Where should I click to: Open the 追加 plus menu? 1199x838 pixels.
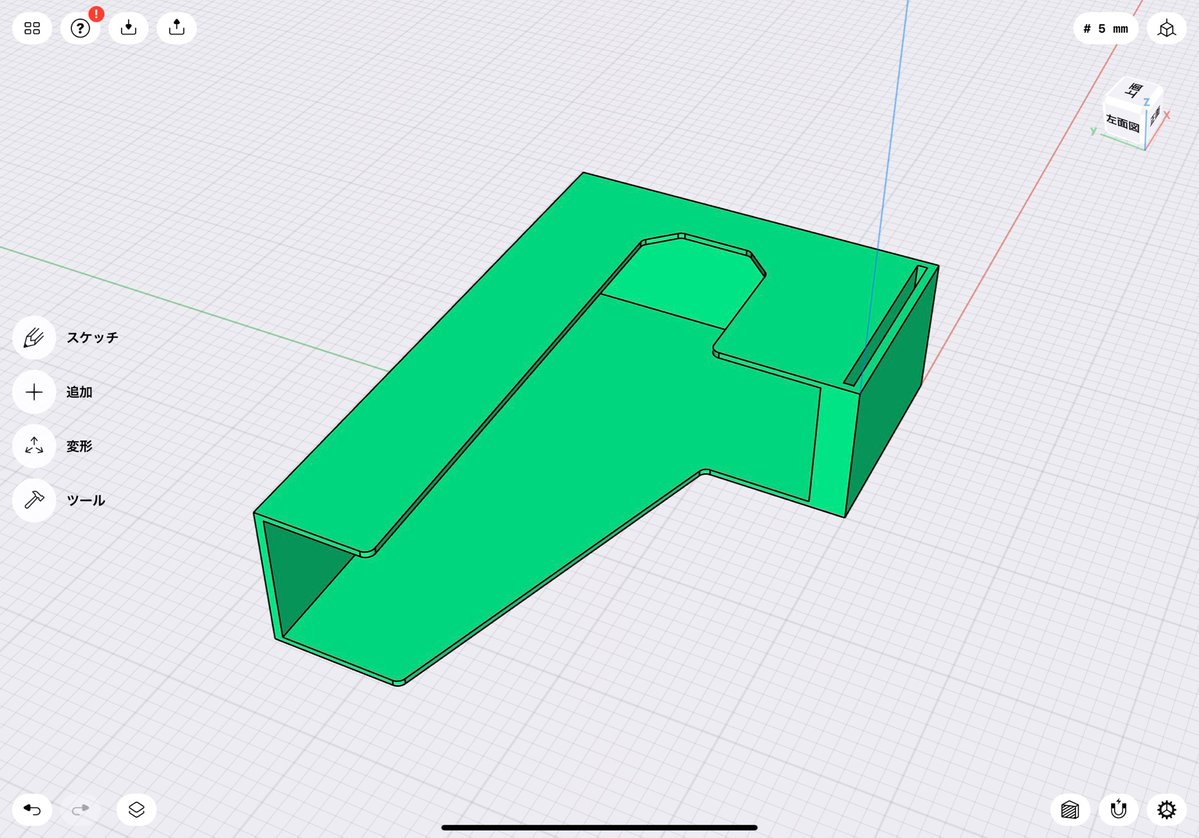[x=34, y=392]
